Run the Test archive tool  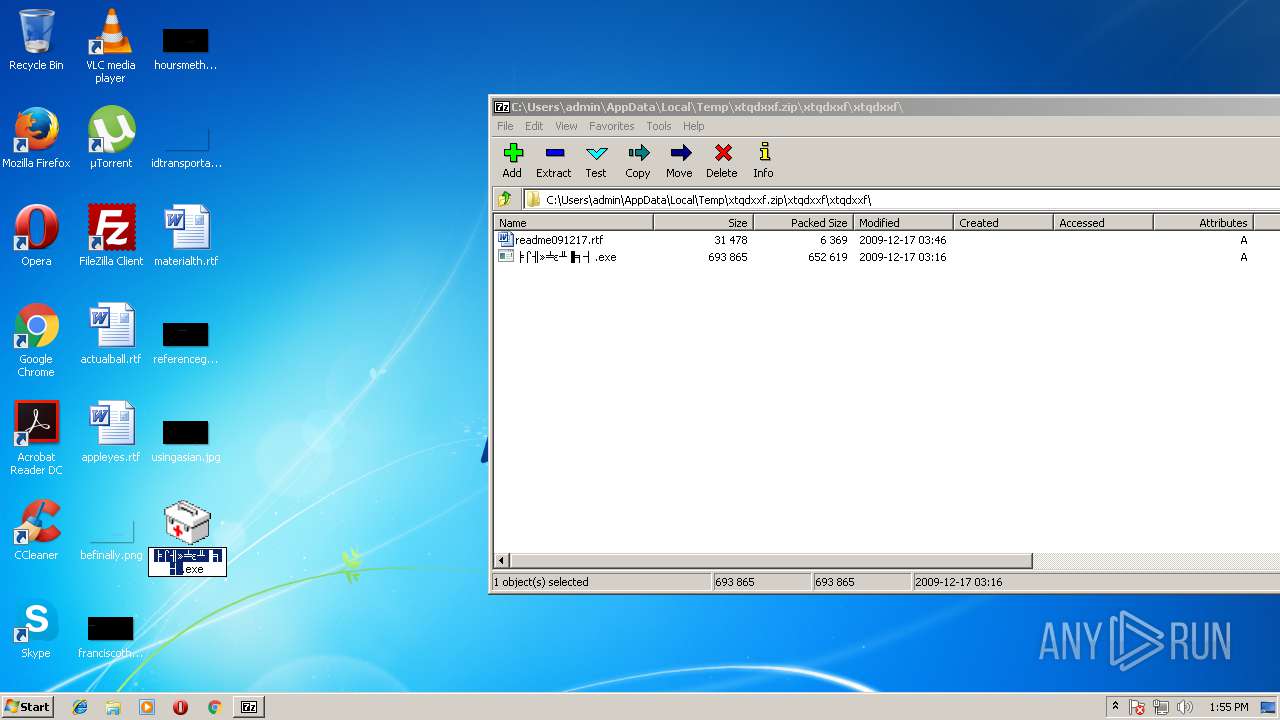point(596,160)
